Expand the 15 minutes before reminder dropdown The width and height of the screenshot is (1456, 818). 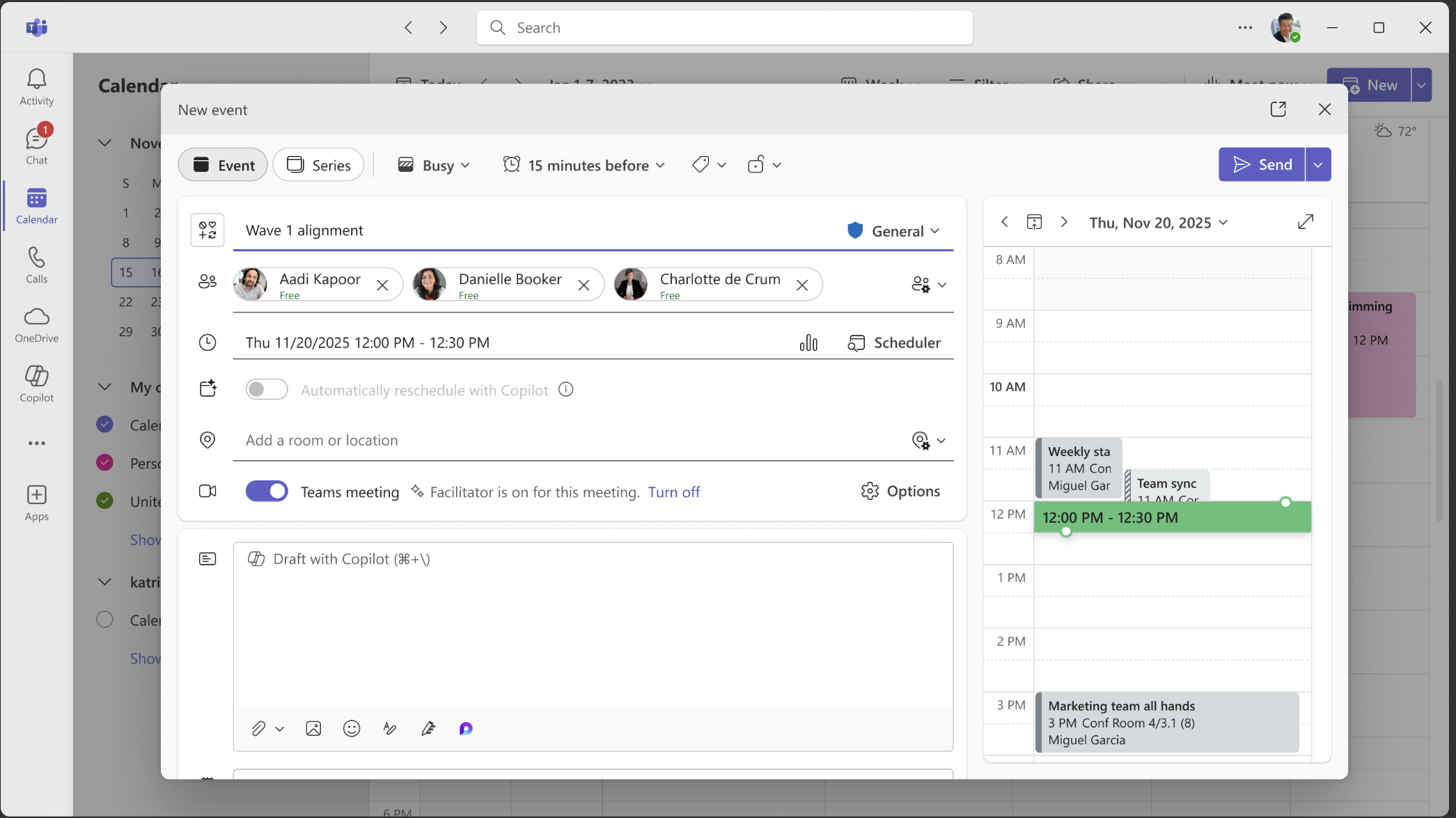[584, 165]
